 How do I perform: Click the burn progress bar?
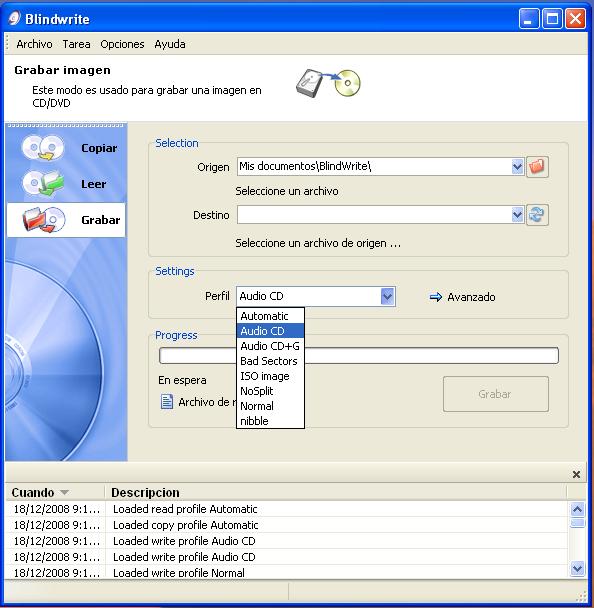[359, 356]
